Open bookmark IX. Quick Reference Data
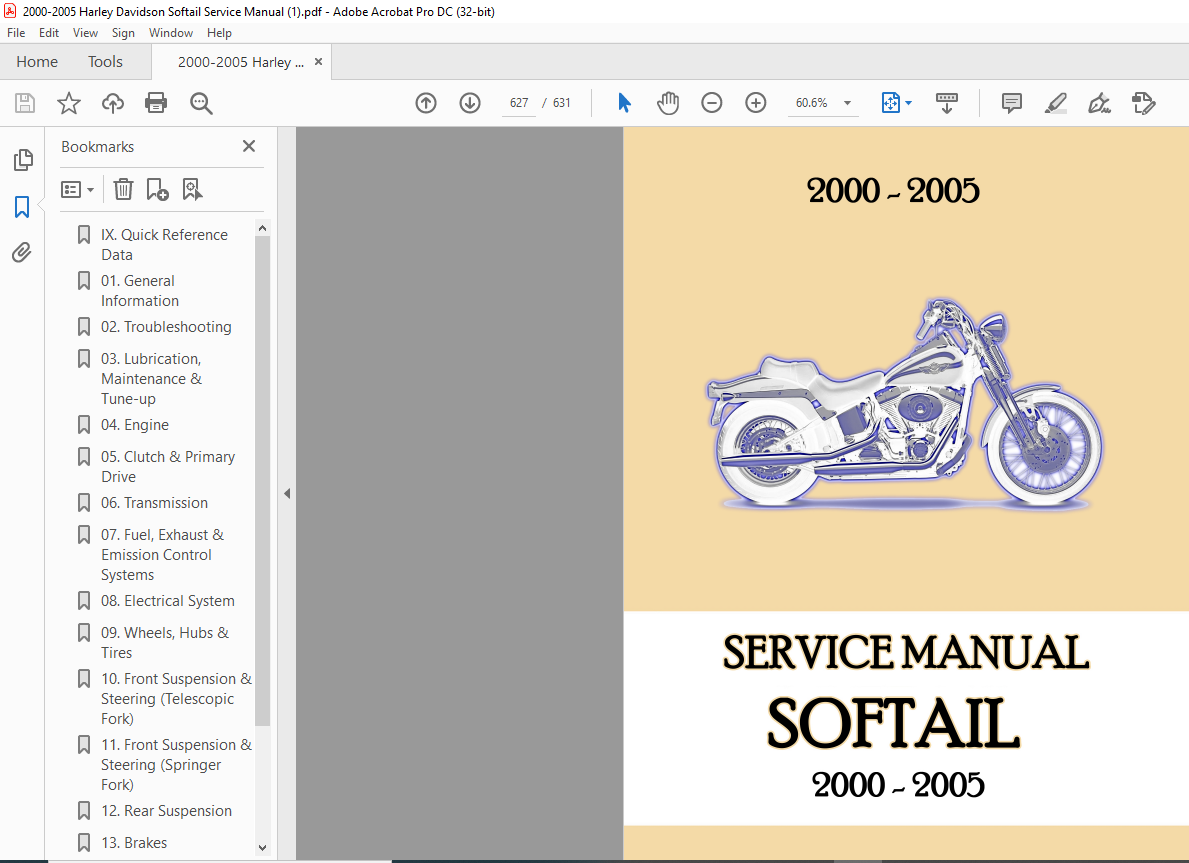This screenshot has height=863, width=1189. click(164, 245)
